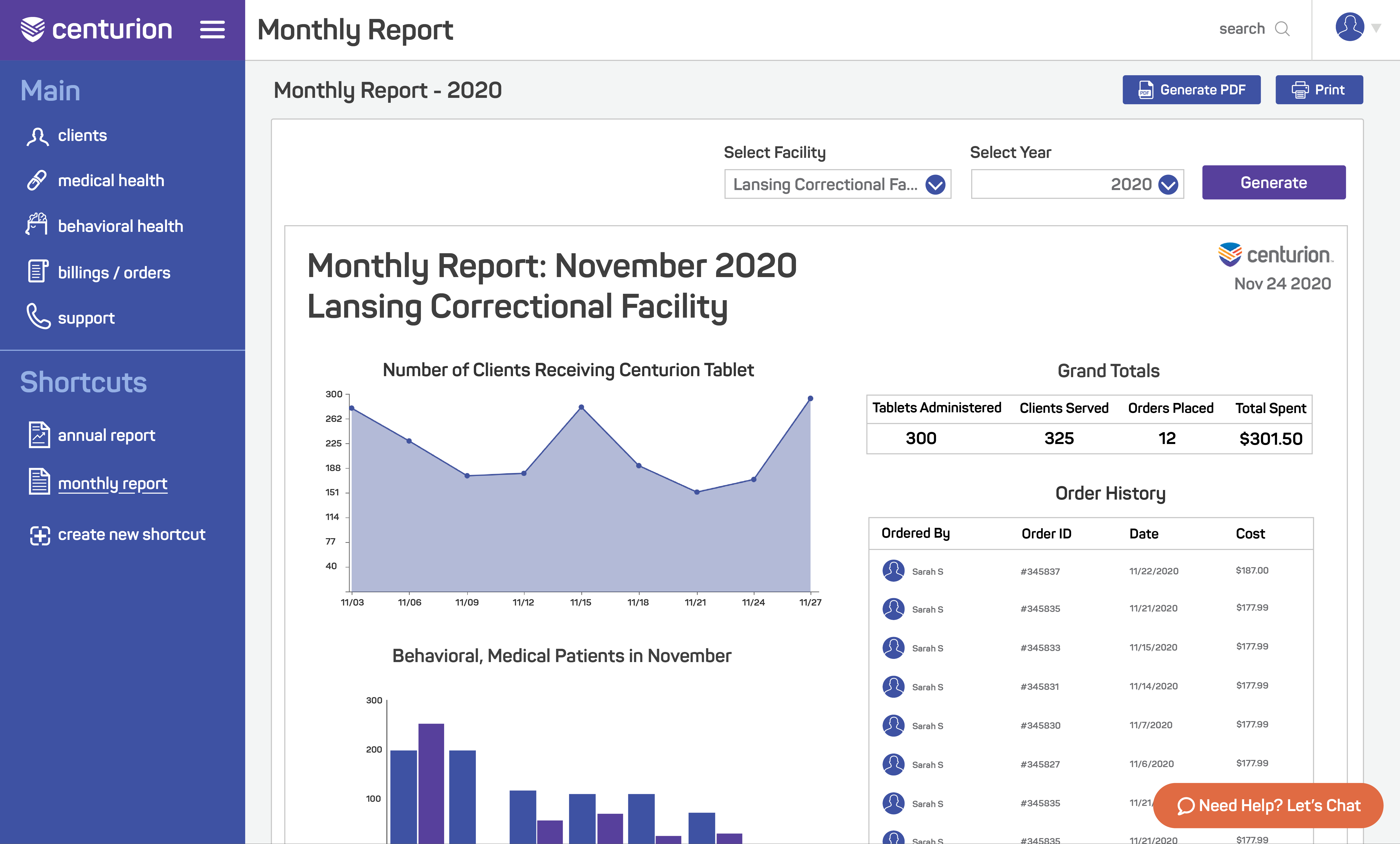This screenshot has width=1400, height=844.
Task: Click the Centurion logo in the sidebar header
Action: [x=96, y=30]
